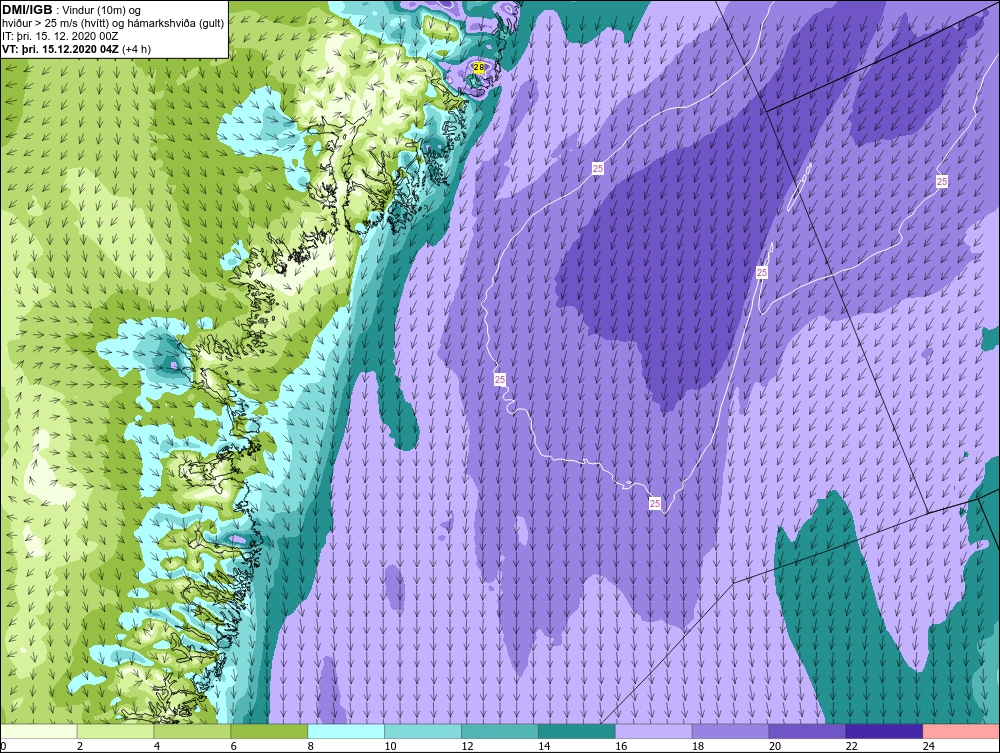Pick the 16–18 m/s lavender legend swatch
The width and height of the screenshot is (1000, 753).
click(x=653, y=731)
